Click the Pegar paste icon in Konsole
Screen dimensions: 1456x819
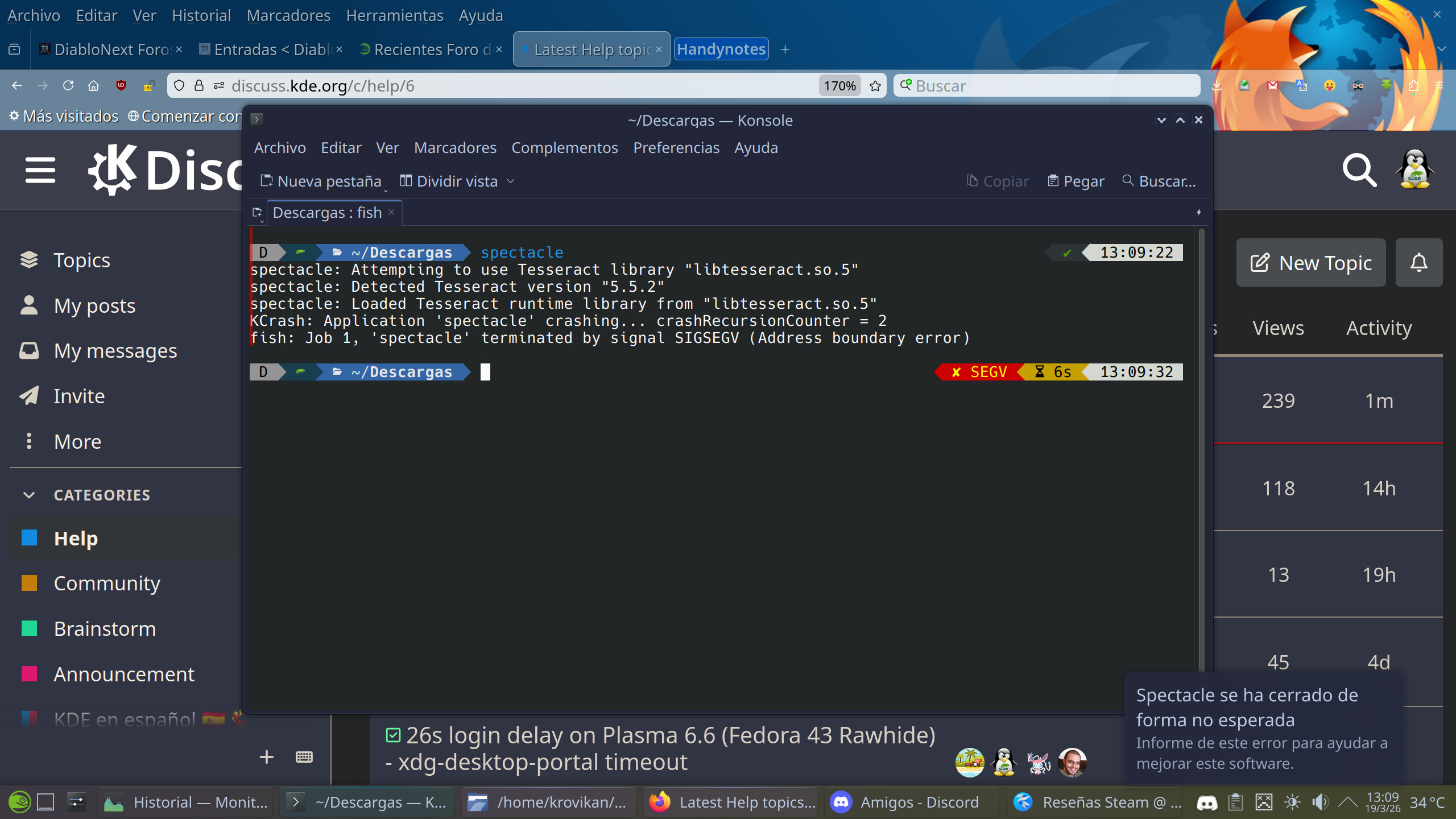click(x=1053, y=181)
